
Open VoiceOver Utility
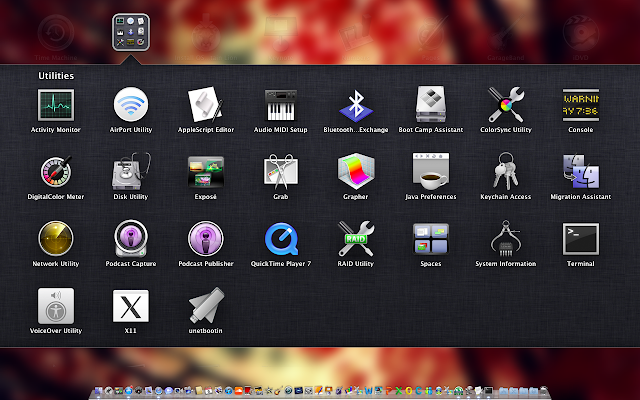56,306
